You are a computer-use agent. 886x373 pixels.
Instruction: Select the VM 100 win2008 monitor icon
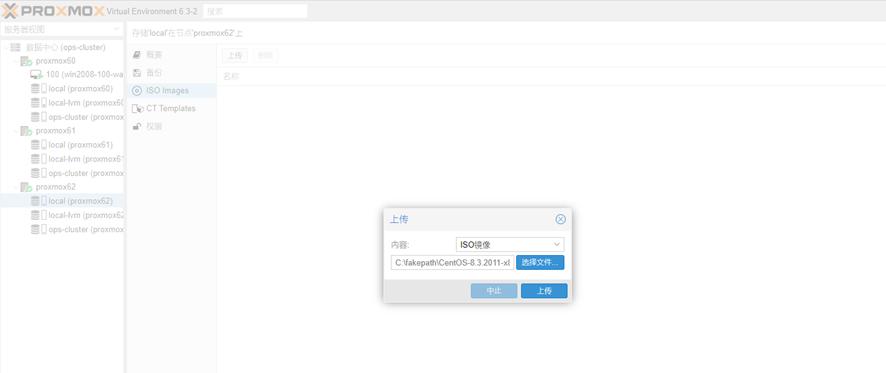[x=37, y=75]
